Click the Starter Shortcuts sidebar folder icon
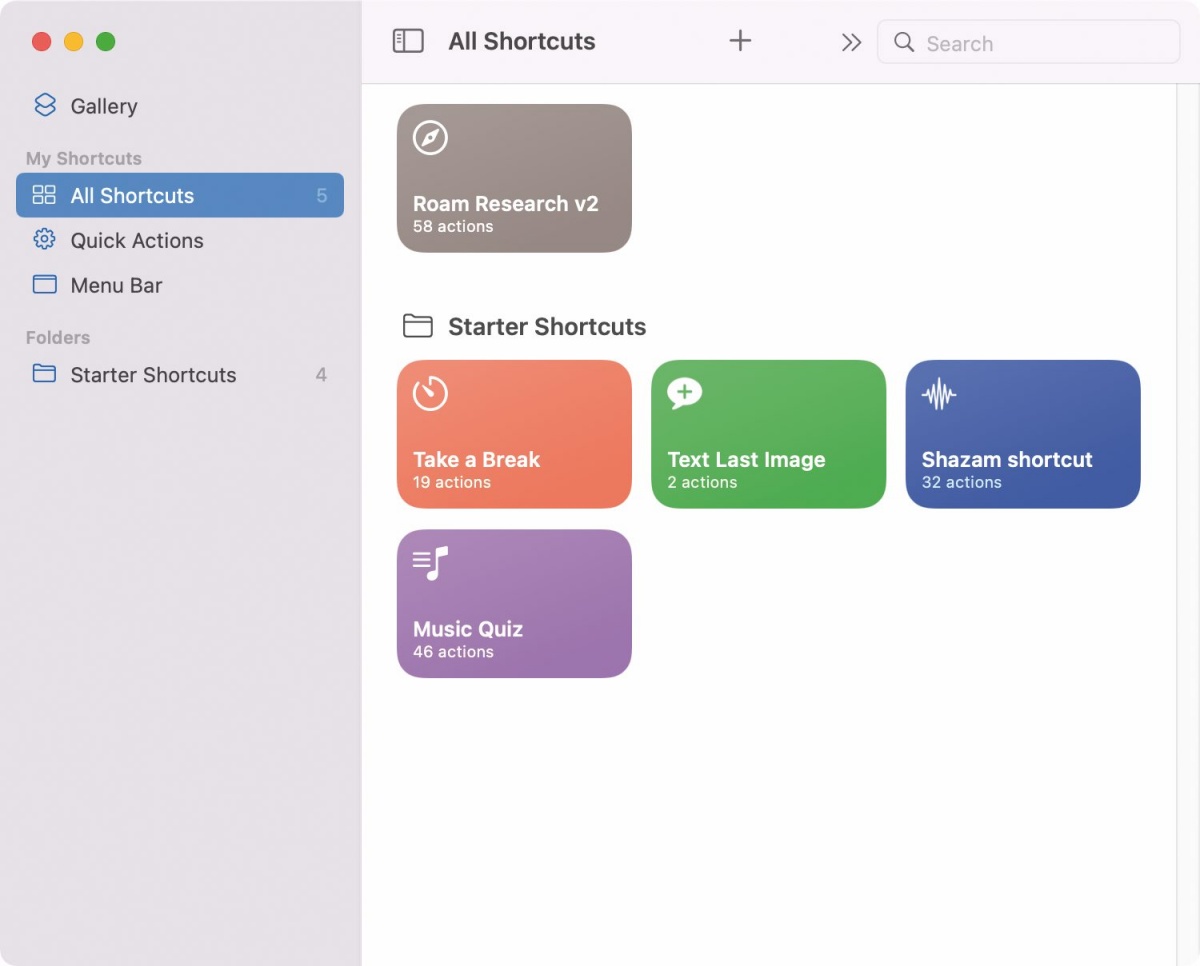Image resolution: width=1200 pixels, height=966 pixels. tap(44, 374)
